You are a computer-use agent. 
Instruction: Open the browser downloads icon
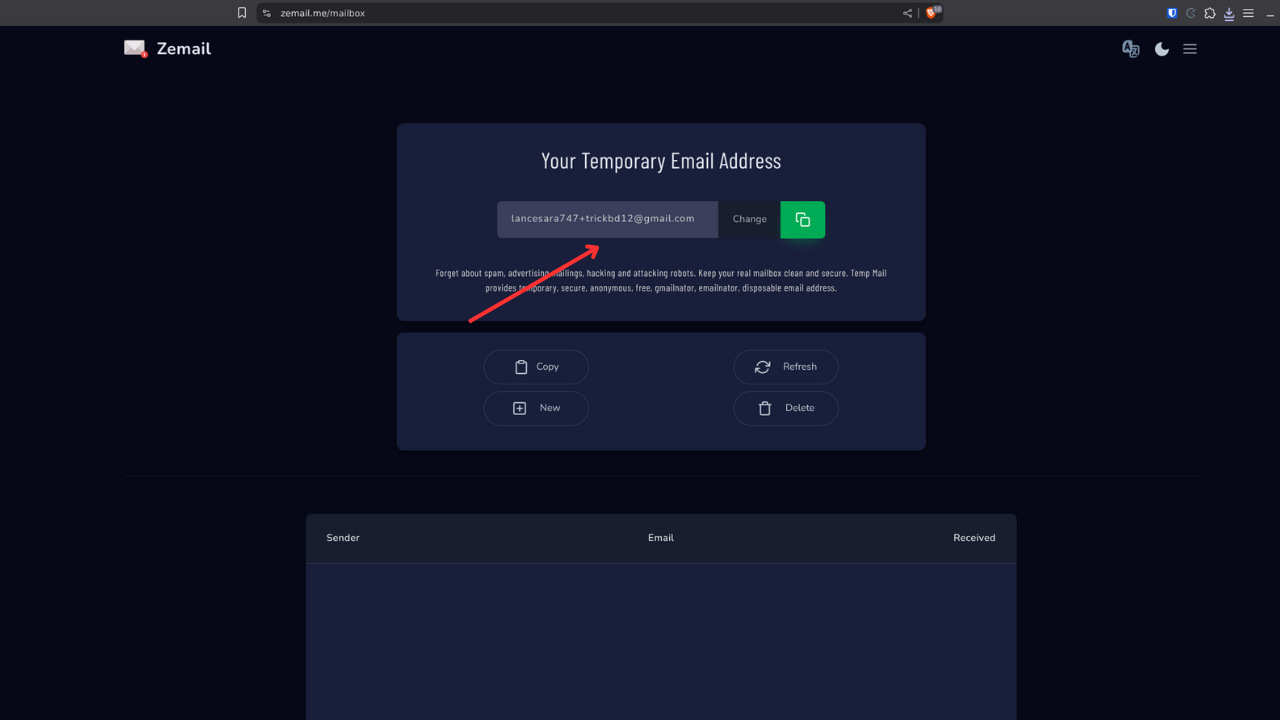pos(1229,13)
